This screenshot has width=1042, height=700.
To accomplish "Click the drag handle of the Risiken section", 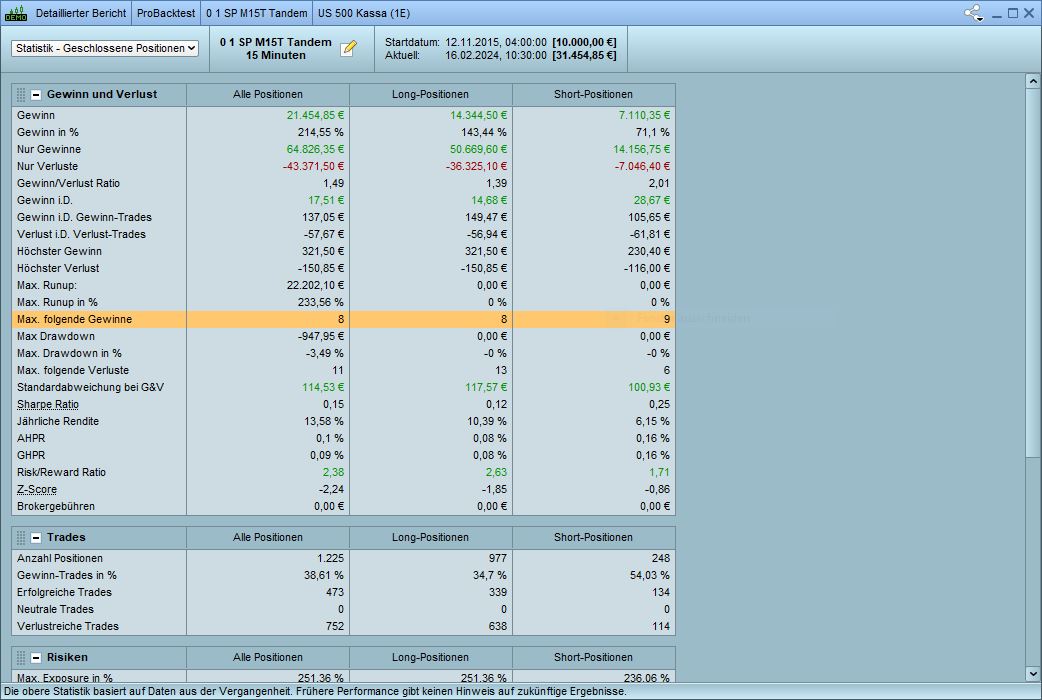I will click(21, 657).
